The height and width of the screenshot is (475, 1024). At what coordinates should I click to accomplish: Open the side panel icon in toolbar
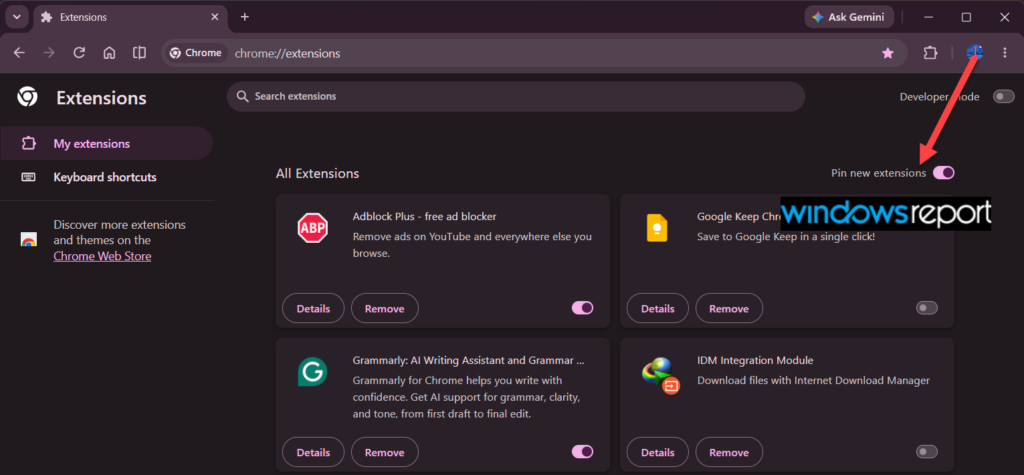[139, 53]
